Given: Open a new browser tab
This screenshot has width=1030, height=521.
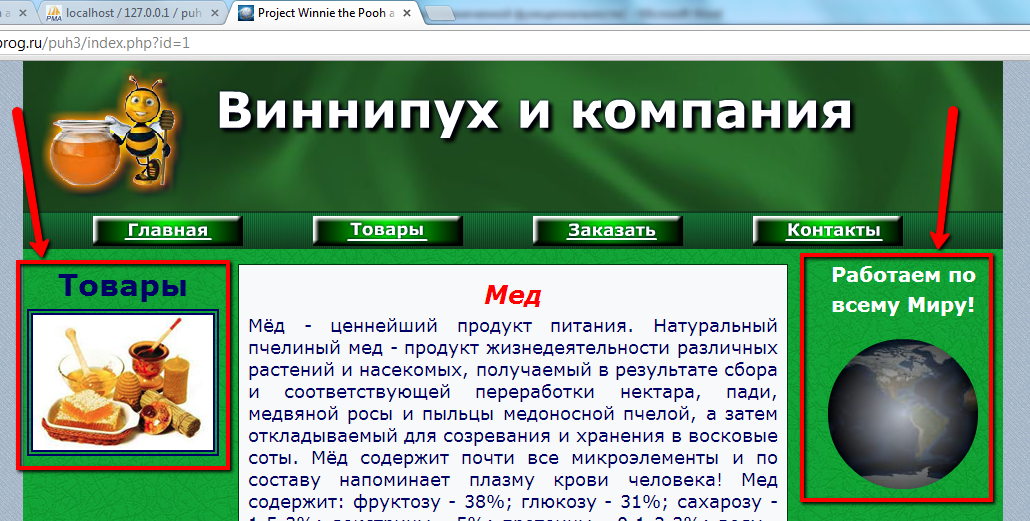Looking at the screenshot, I should coord(441,14).
